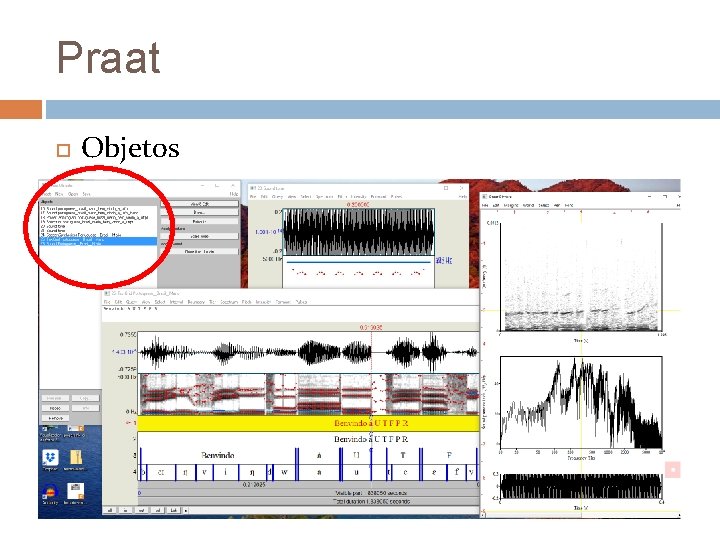Click the spectrogram pane in TextGrid editor
The height and width of the screenshot is (540, 720).
click(x=308, y=394)
